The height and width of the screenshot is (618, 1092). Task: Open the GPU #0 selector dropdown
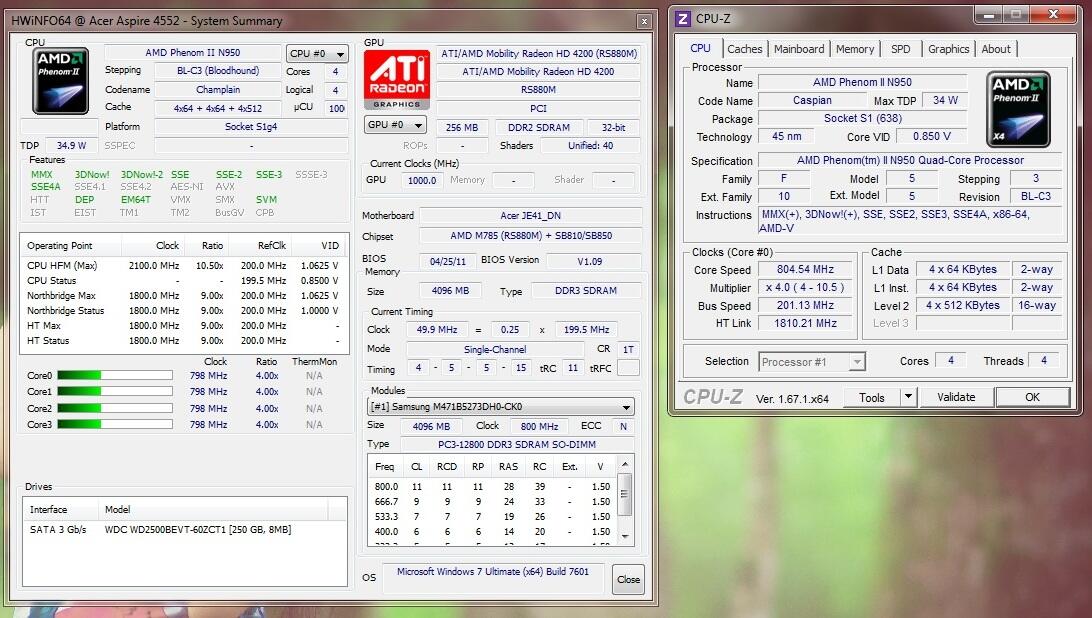395,125
